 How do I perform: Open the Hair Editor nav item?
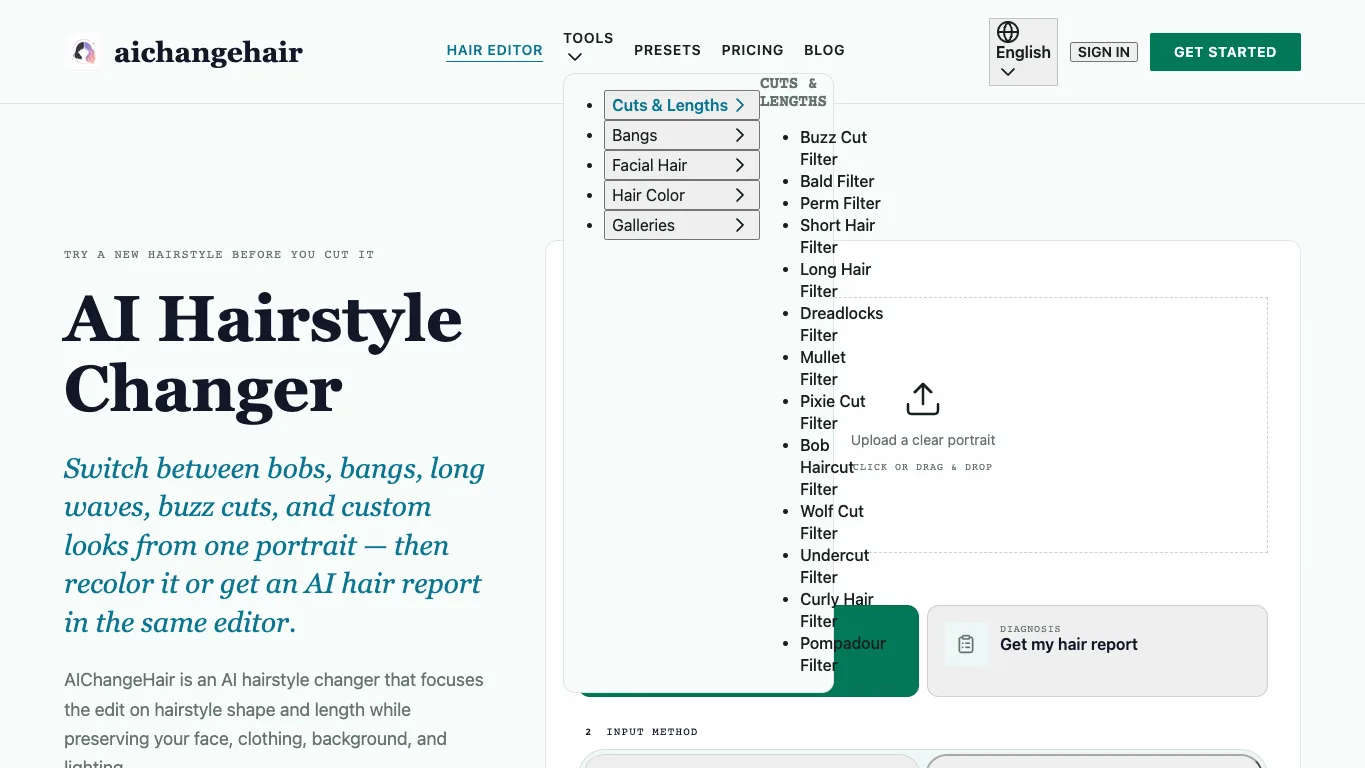494,50
